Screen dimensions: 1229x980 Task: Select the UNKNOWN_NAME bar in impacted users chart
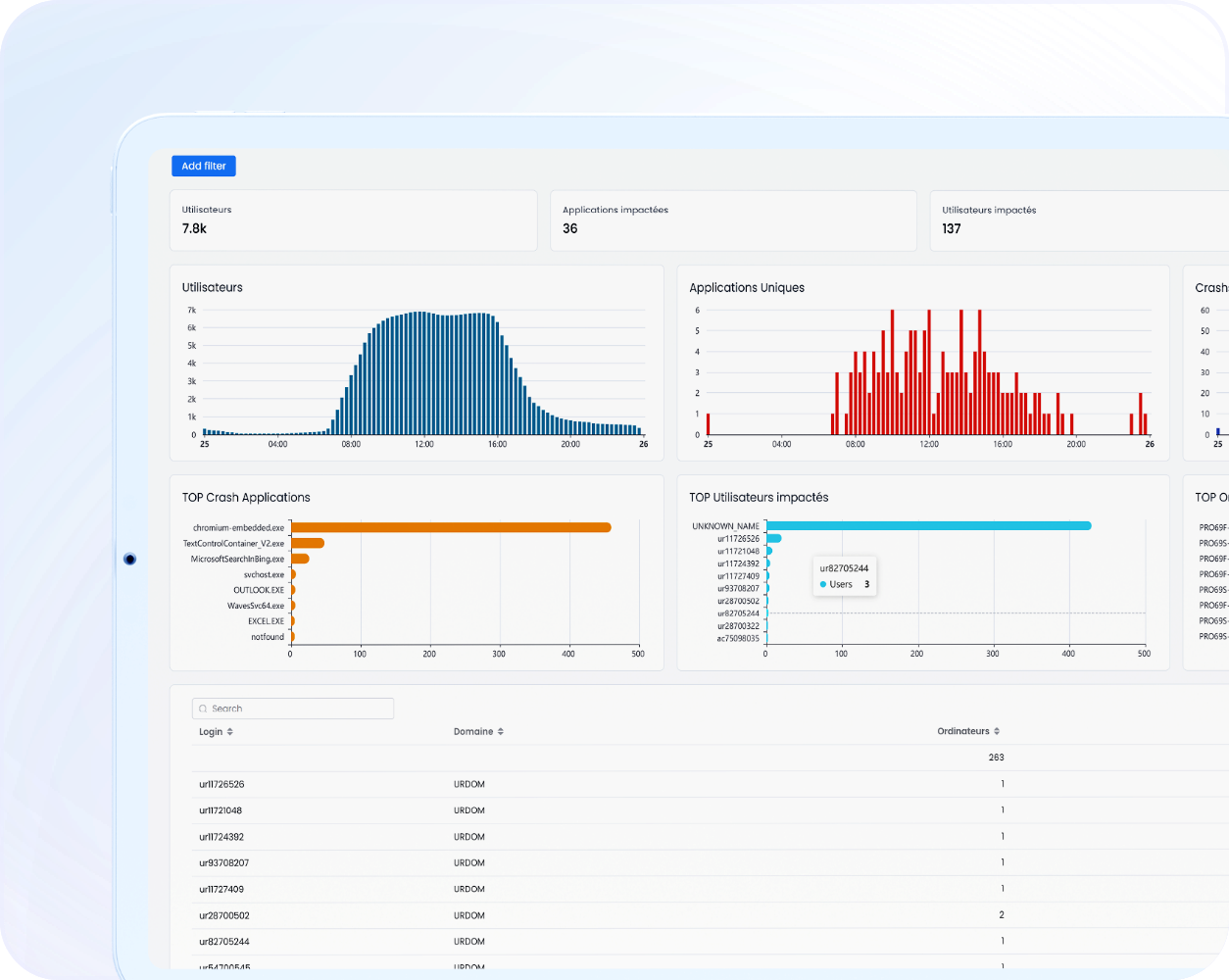927,526
